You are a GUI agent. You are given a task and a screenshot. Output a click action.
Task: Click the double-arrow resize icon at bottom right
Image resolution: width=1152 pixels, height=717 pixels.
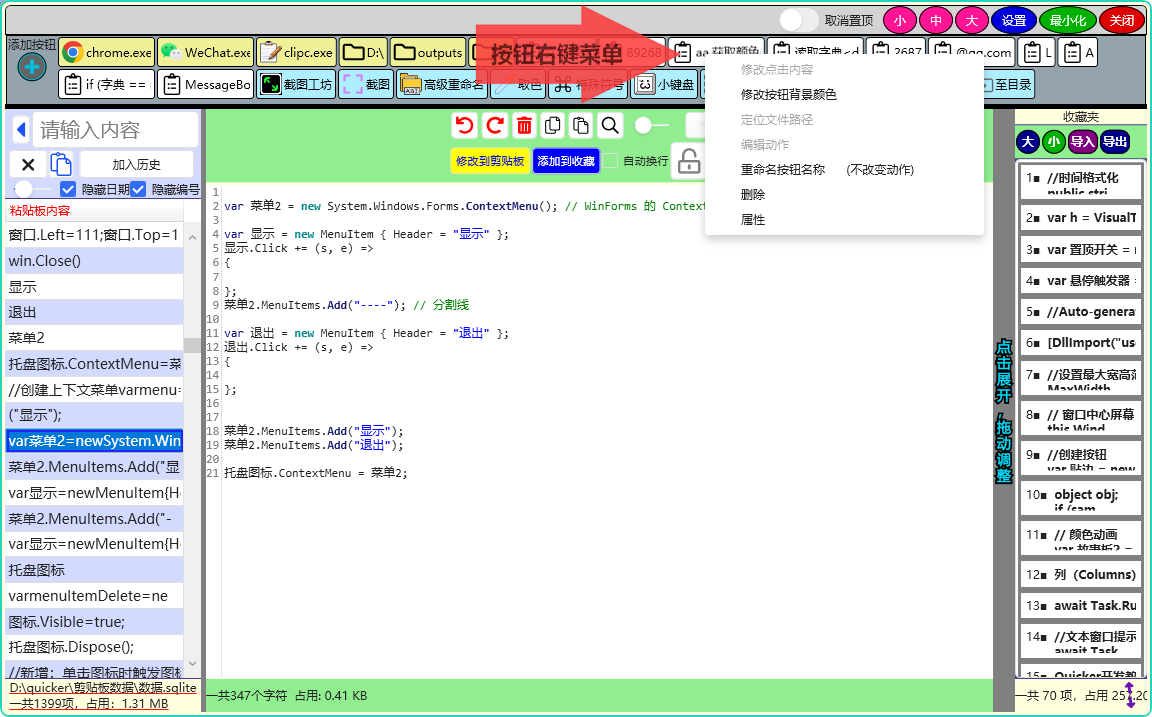1130,694
